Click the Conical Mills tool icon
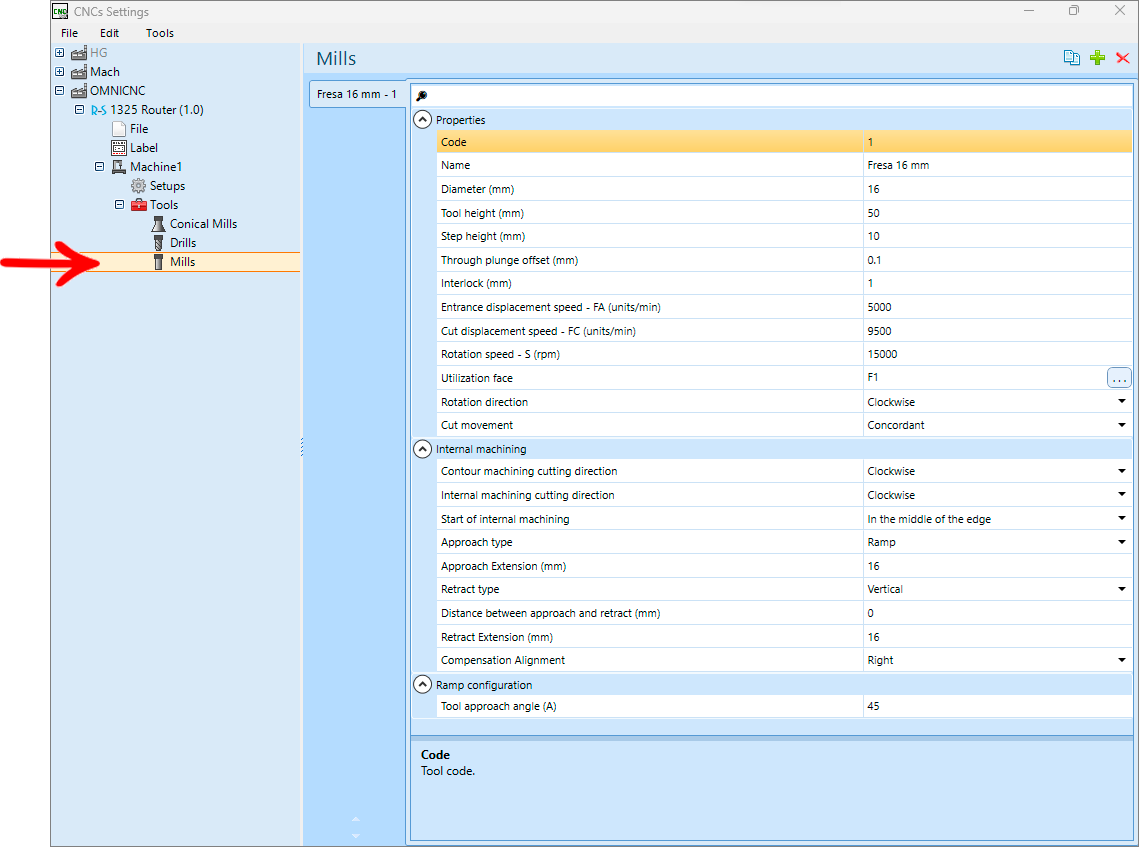The height and width of the screenshot is (847, 1139). (158, 224)
